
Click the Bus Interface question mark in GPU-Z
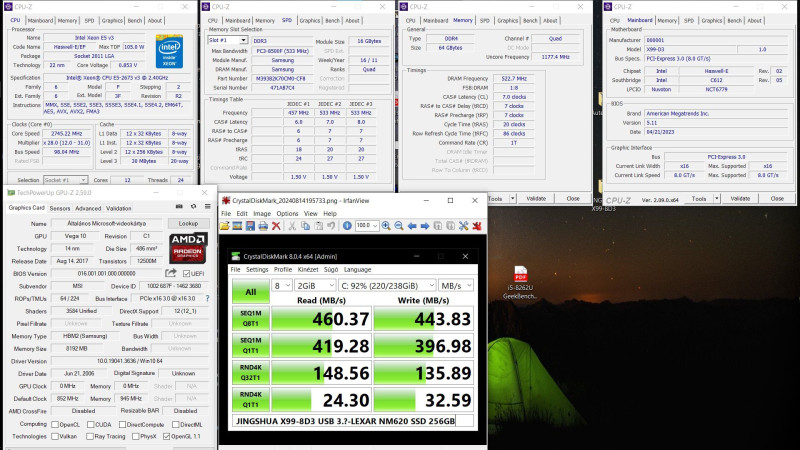(x=207, y=298)
